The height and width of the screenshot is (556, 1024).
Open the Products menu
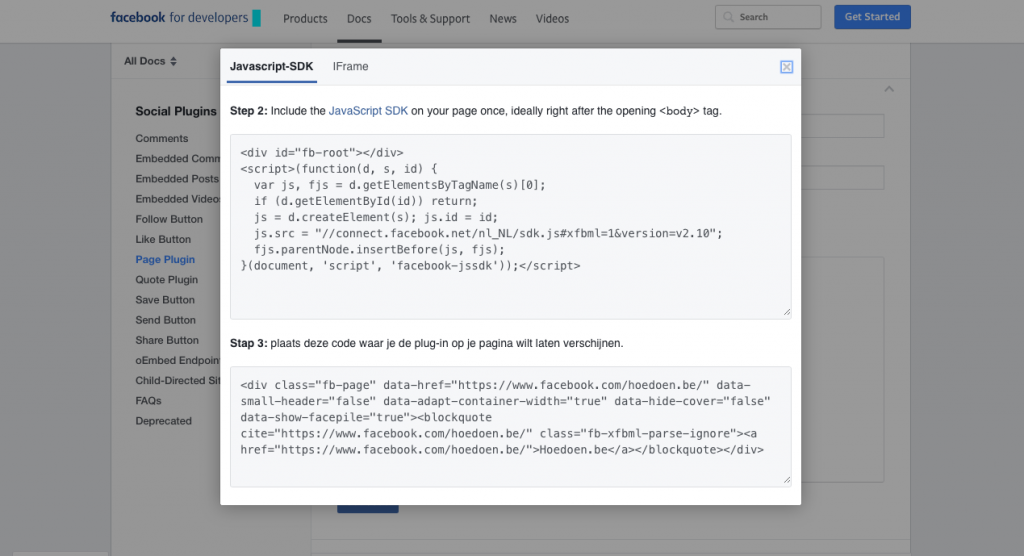pyautogui.click(x=305, y=19)
